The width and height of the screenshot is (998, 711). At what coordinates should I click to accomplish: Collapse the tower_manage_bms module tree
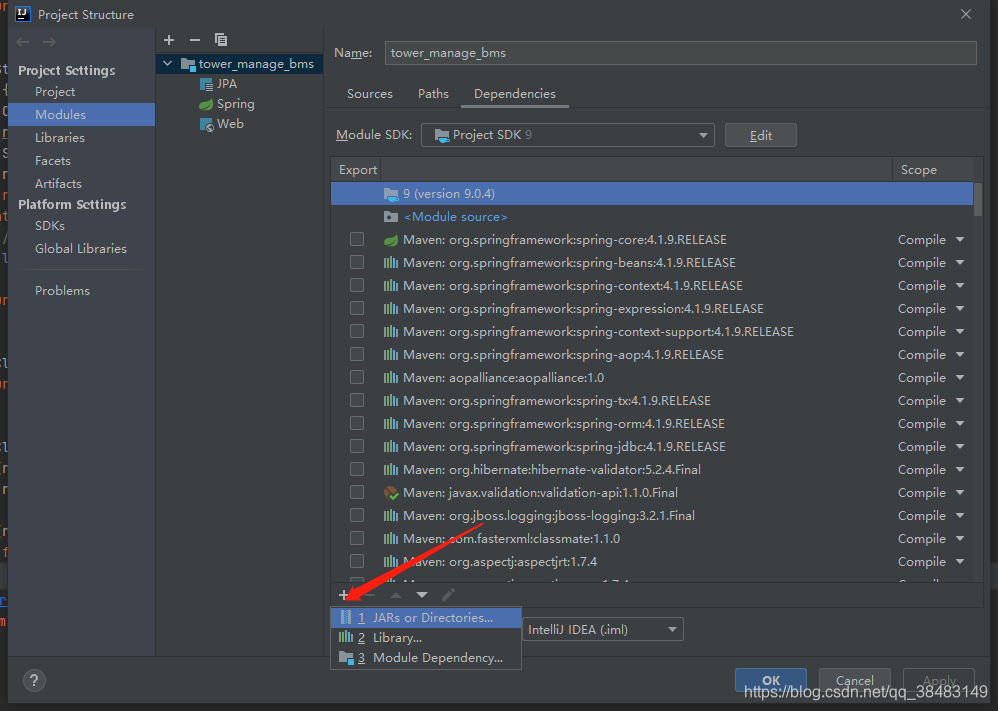[168, 64]
